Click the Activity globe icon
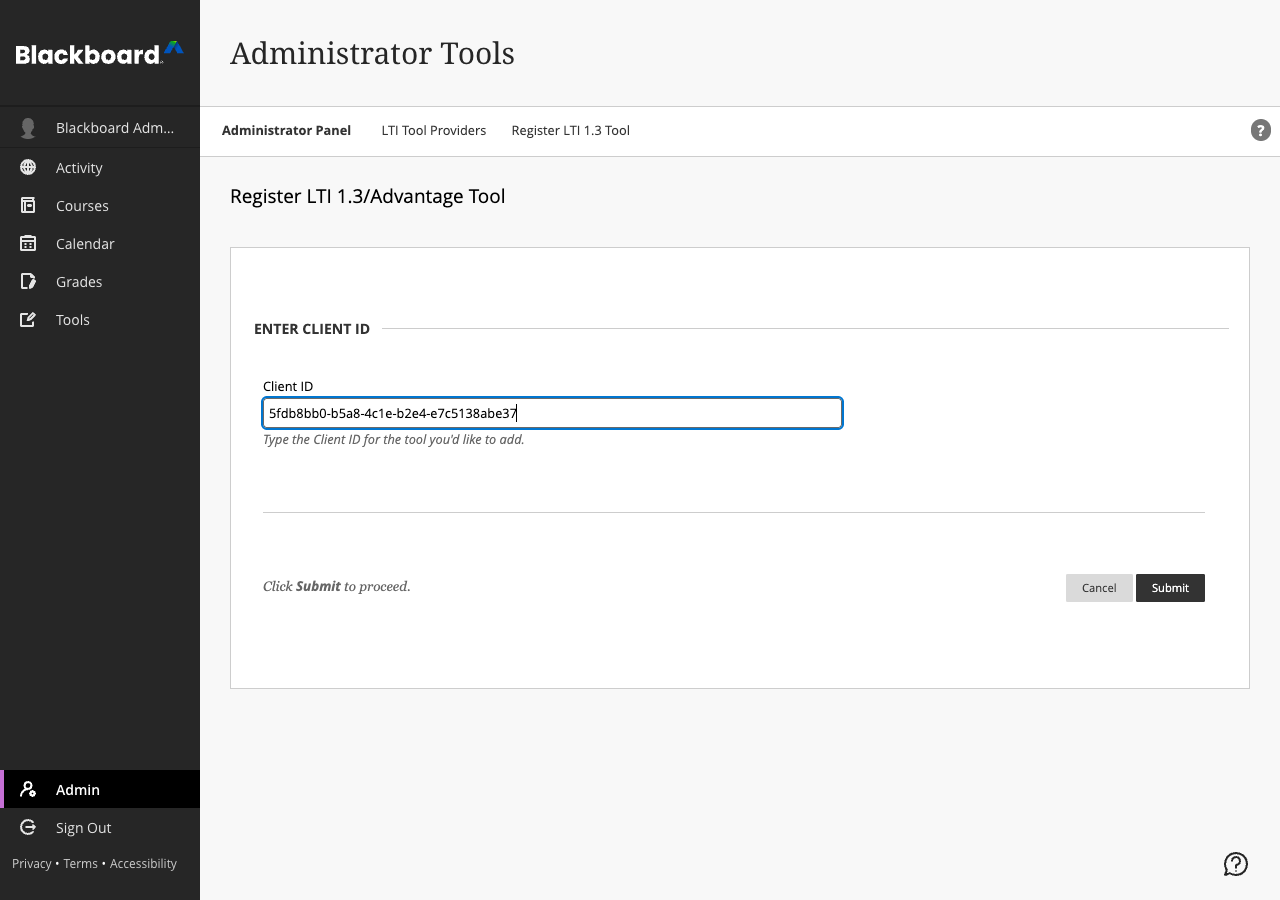This screenshot has height=900, width=1280. (x=28, y=168)
